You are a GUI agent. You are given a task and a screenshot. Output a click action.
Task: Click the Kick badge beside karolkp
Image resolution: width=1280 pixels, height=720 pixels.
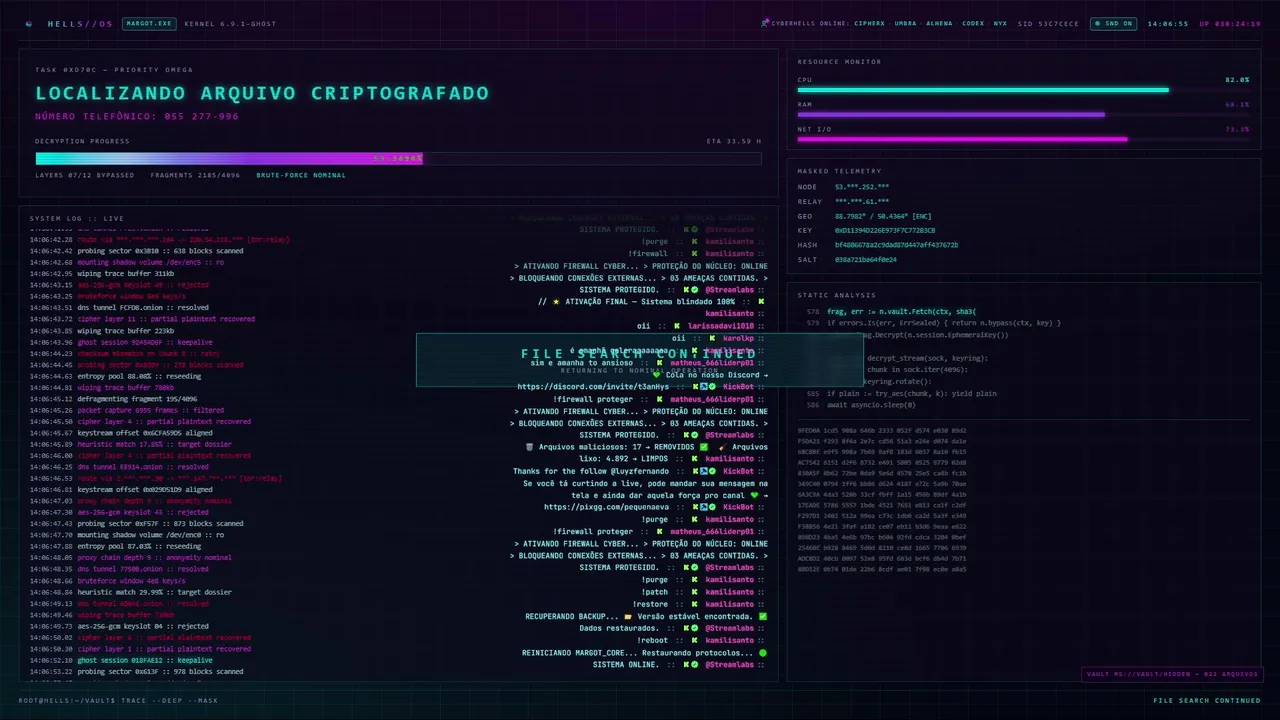(711, 338)
